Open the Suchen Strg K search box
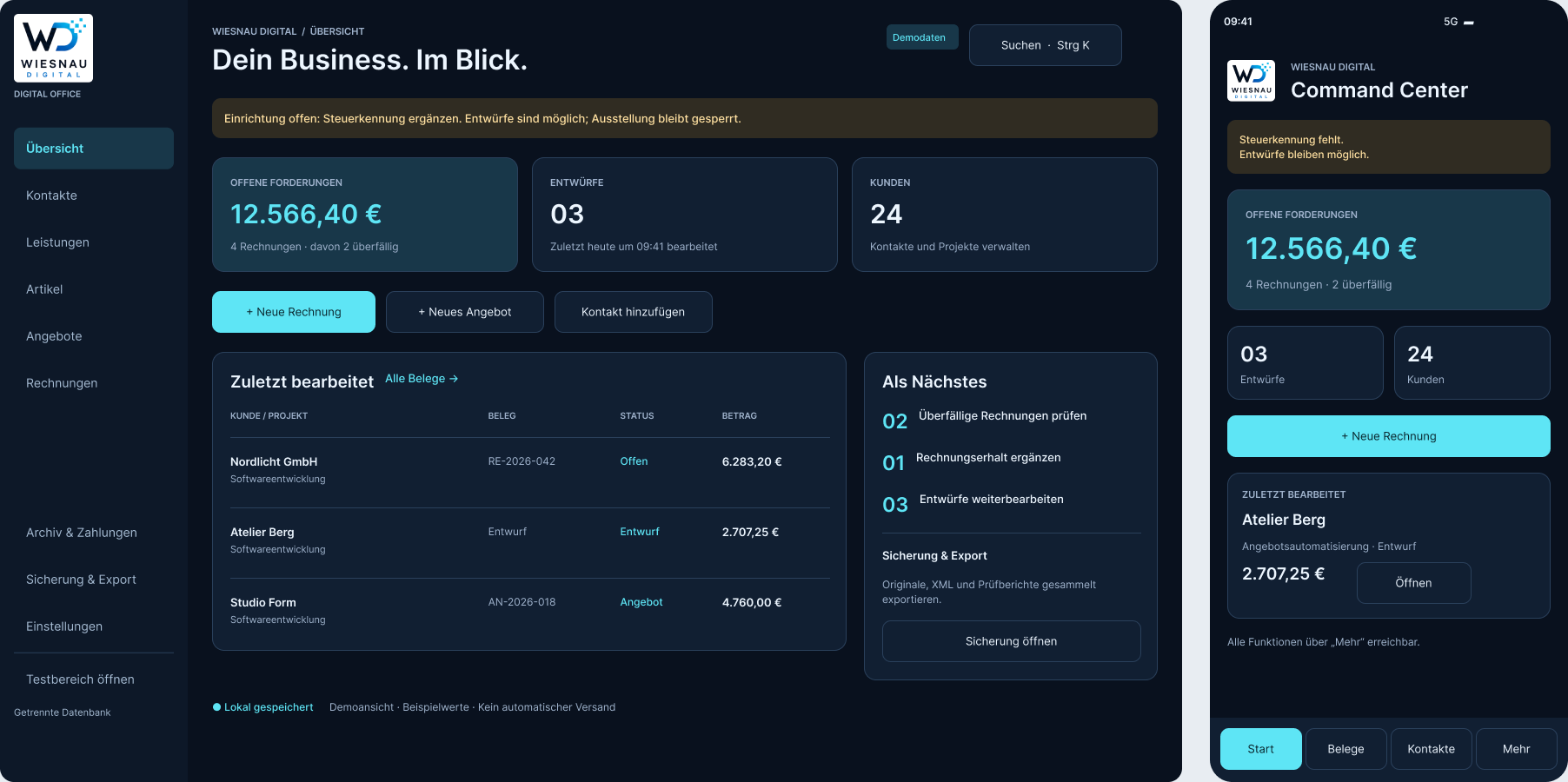Viewport: 1568px width, 782px height. [x=1045, y=45]
